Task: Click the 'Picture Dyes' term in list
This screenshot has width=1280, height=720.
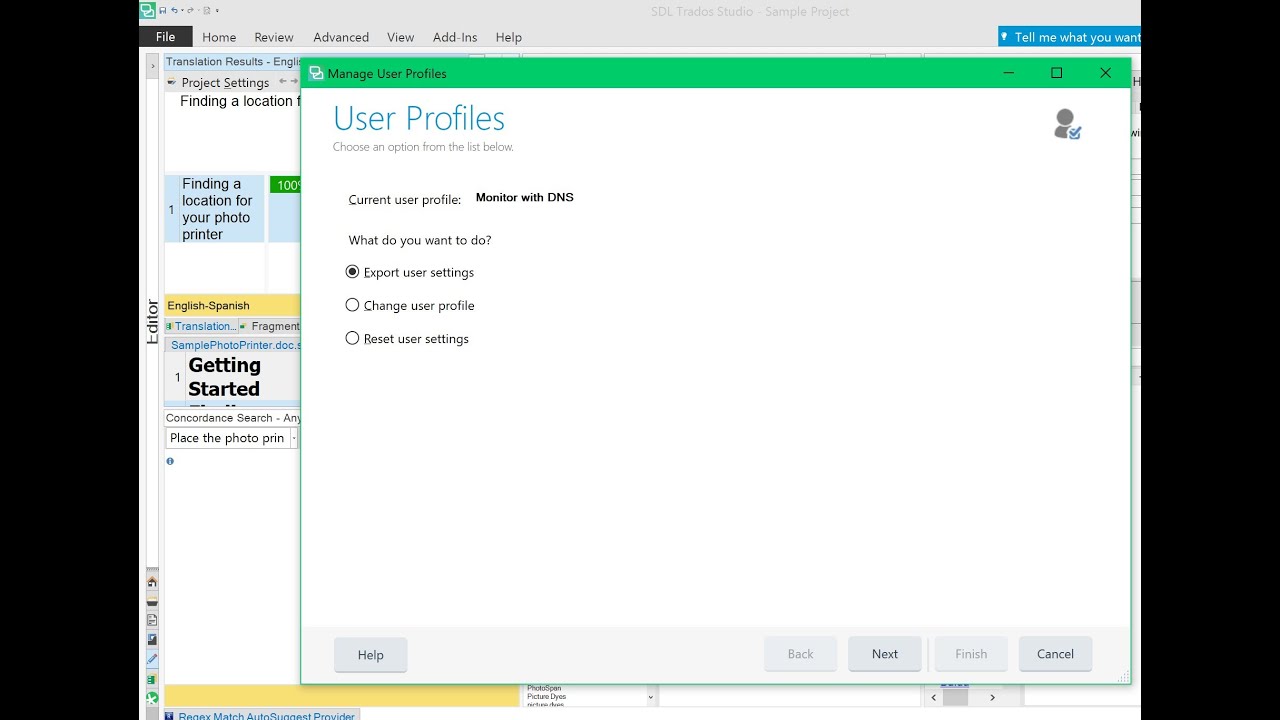Action: pos(546,696)
